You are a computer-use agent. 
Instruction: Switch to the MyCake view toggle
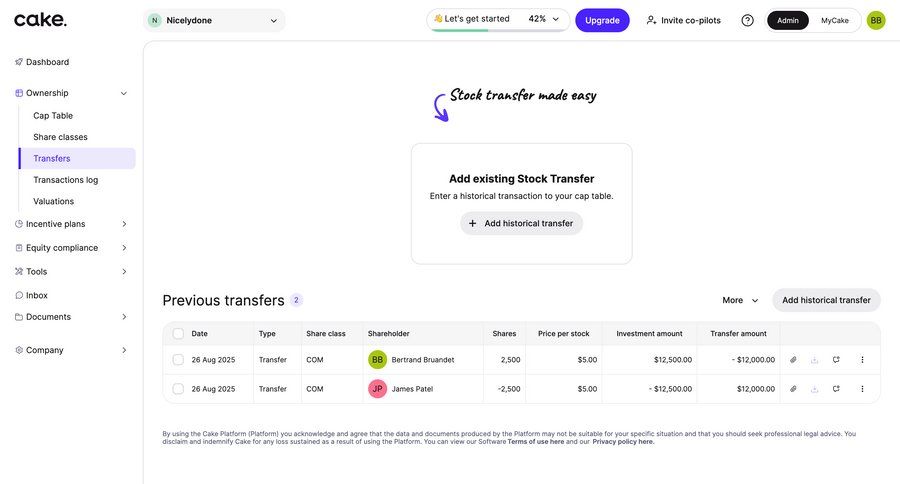point(835,20)
